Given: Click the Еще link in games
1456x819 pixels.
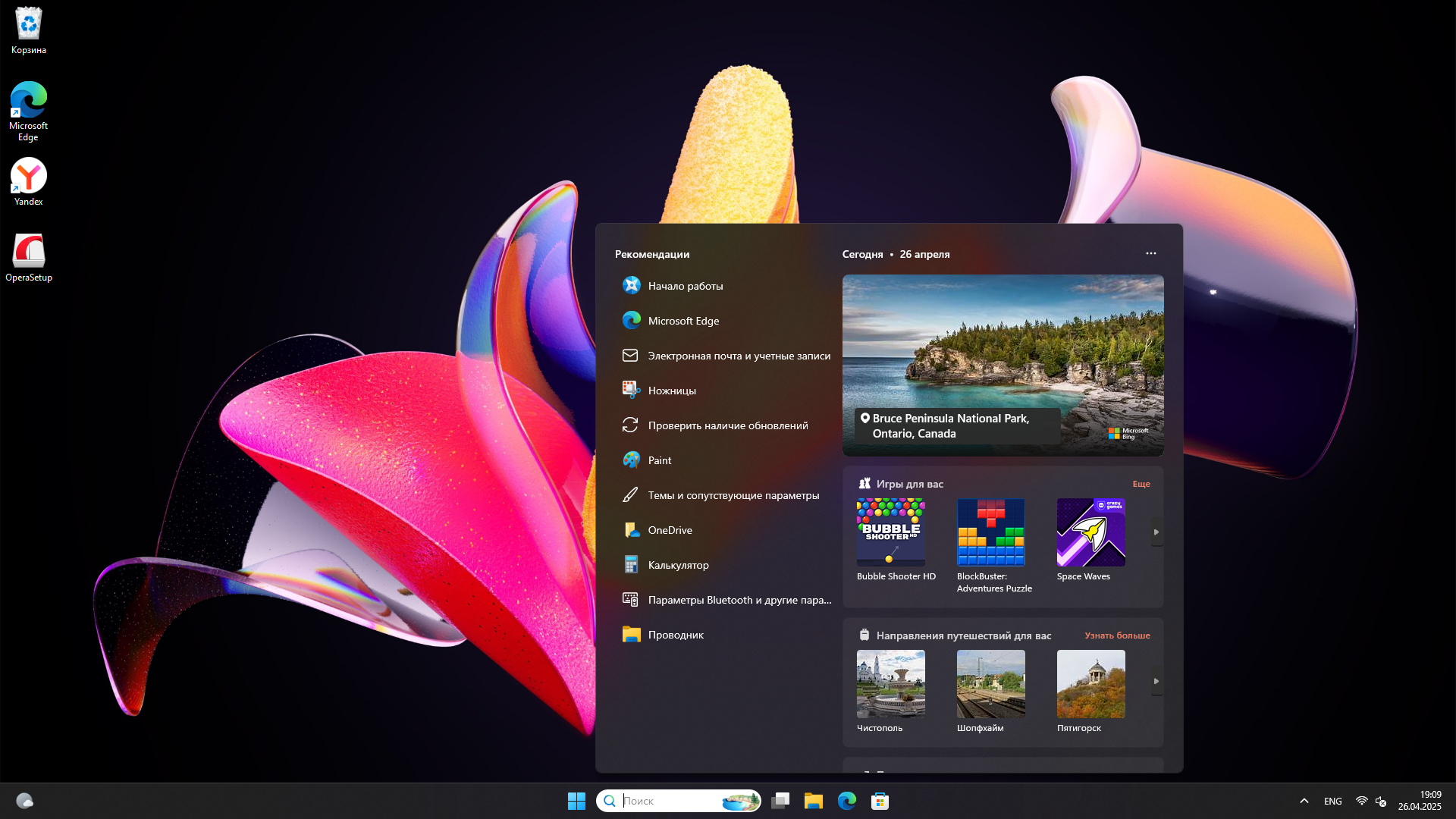Looking at the screenshot, I should [1141, 484].
